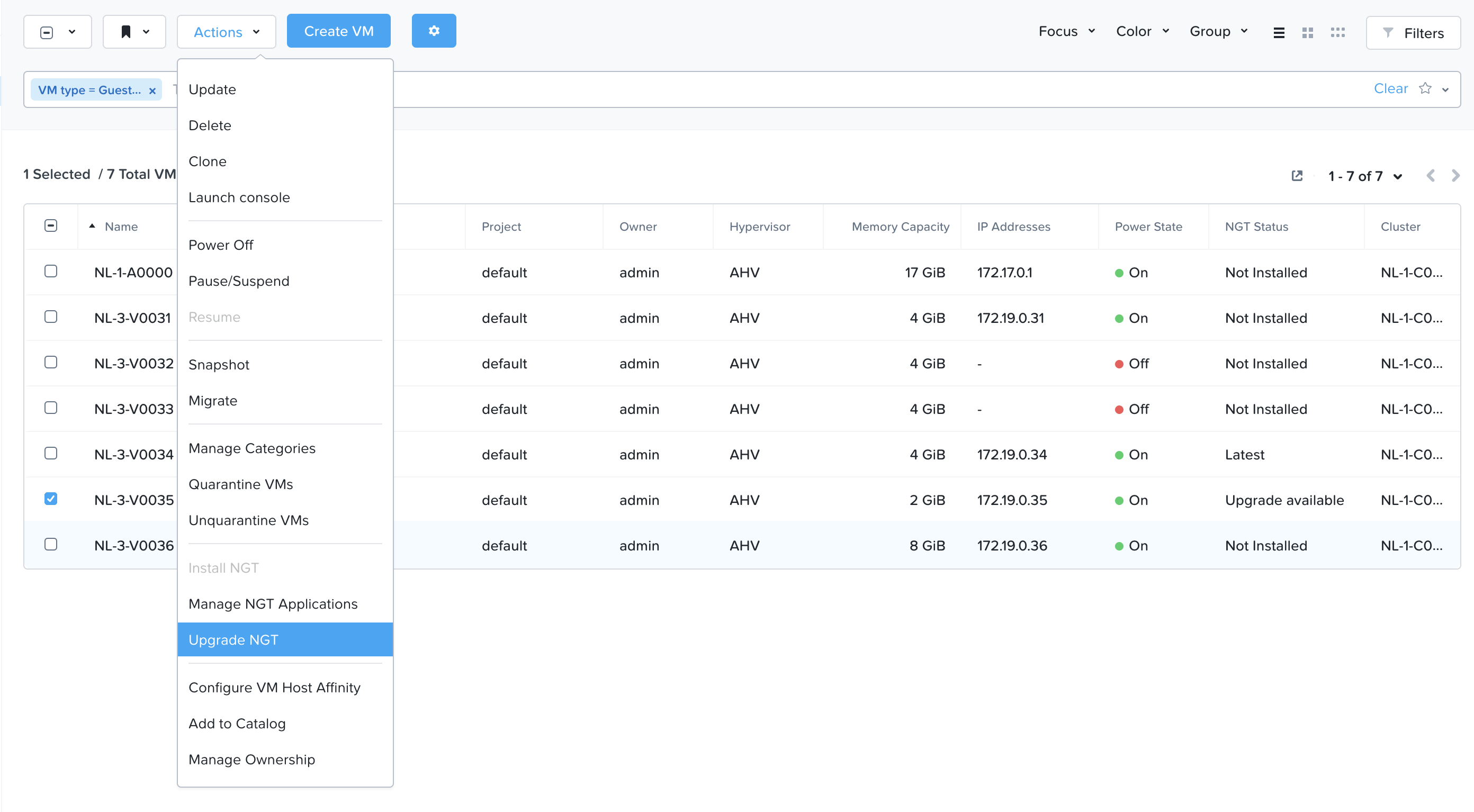1474x812 pixels.
Task: Select NL-3-V0032 row checkbox
Action: point(51,362)
